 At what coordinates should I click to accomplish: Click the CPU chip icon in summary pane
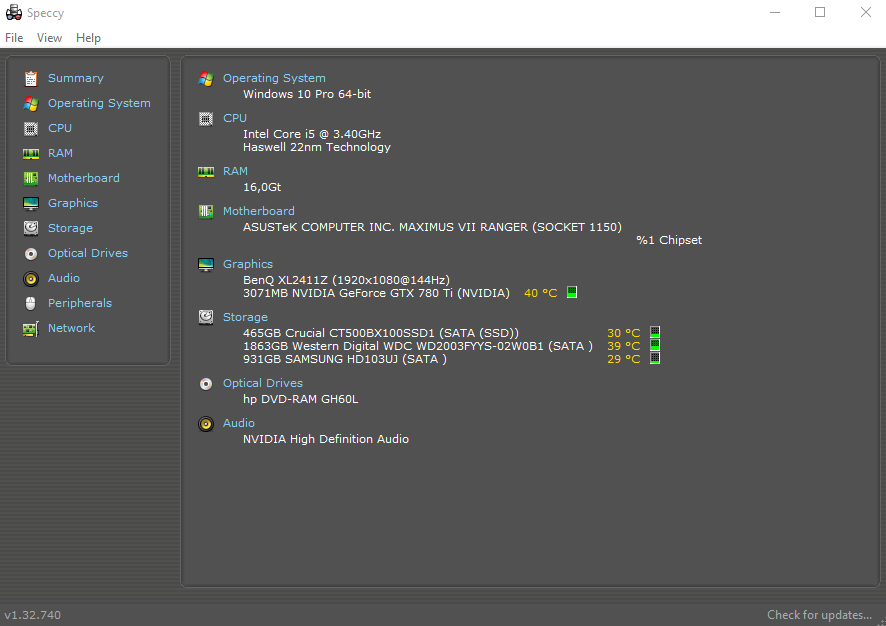206,119
